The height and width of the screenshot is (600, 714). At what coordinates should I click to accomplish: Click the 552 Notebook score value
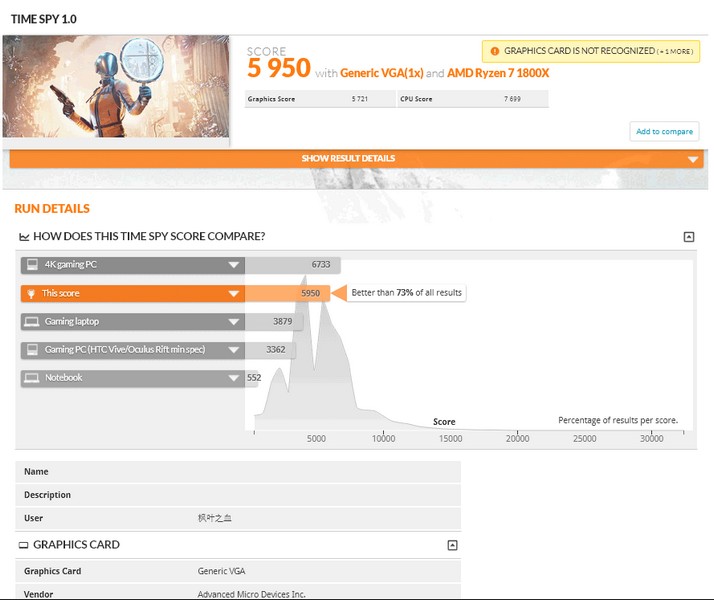pyautogui.click(x=254, y=378)
